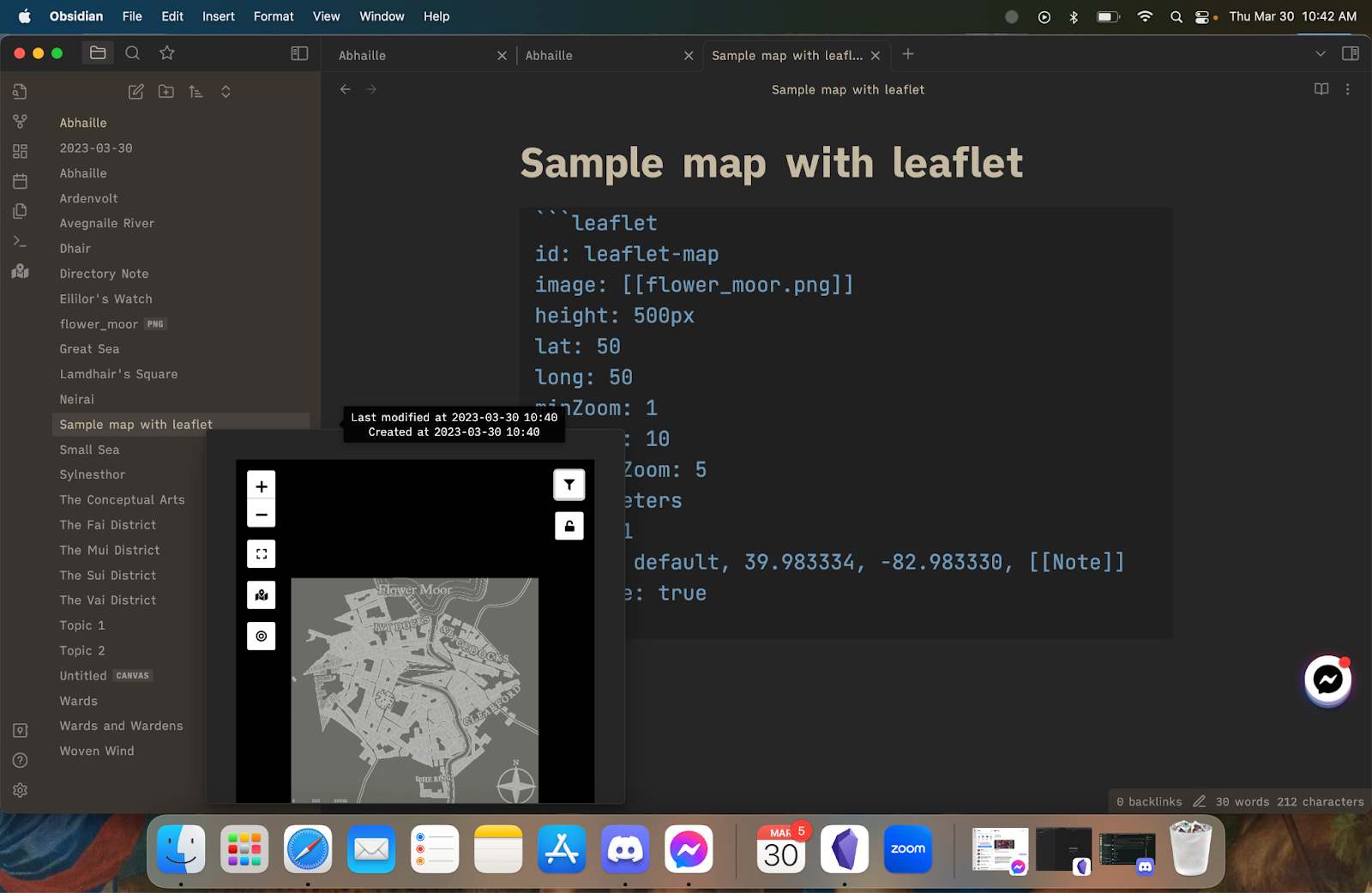Click the map's expand-arrows button
Viewport: 1372px width, 893px height.
click(x=262, y=554)
